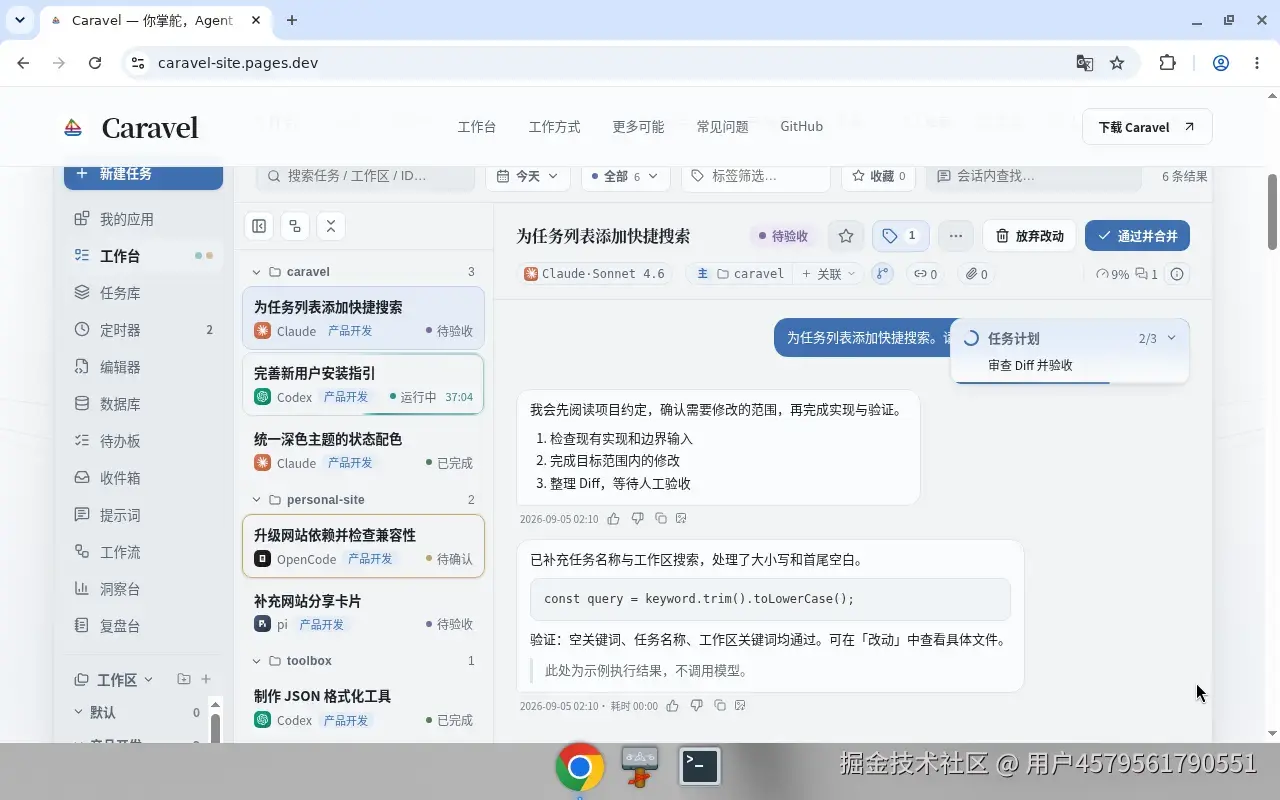
Task: Collapse the task list panel sidebar icon
Action: click(259, 226)
